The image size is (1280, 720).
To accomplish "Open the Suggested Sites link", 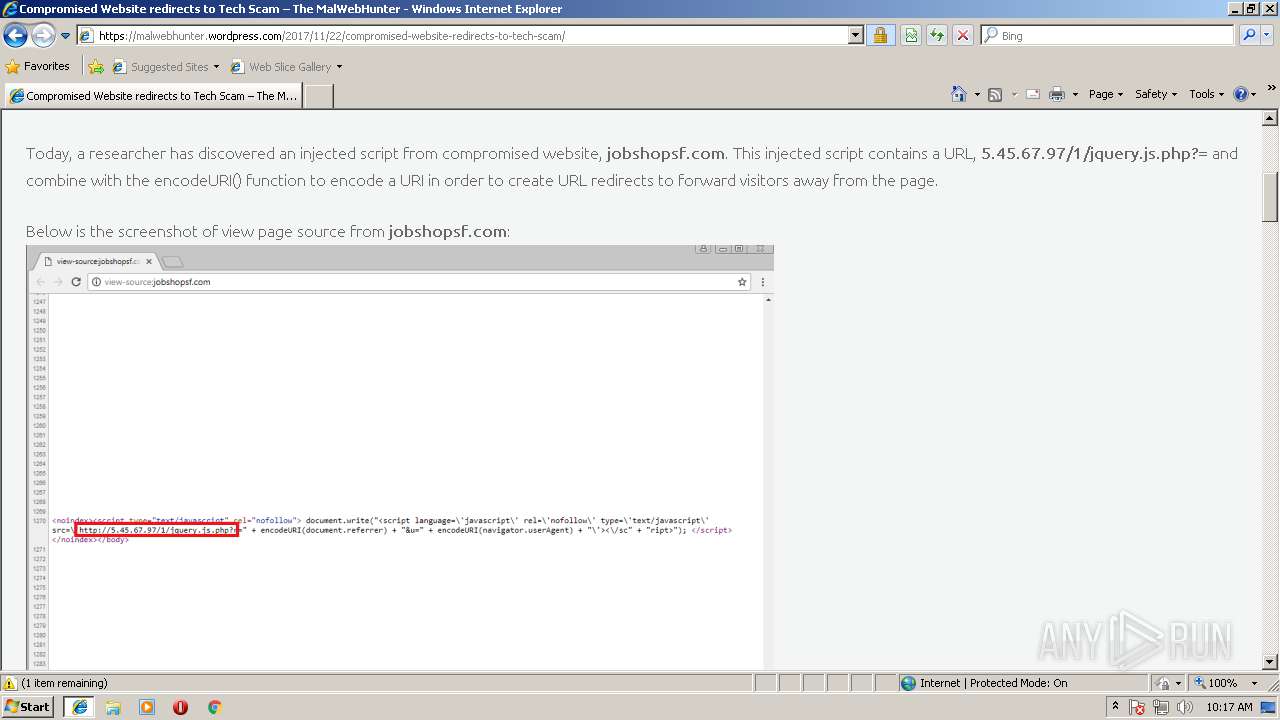I will click(165, 67).
